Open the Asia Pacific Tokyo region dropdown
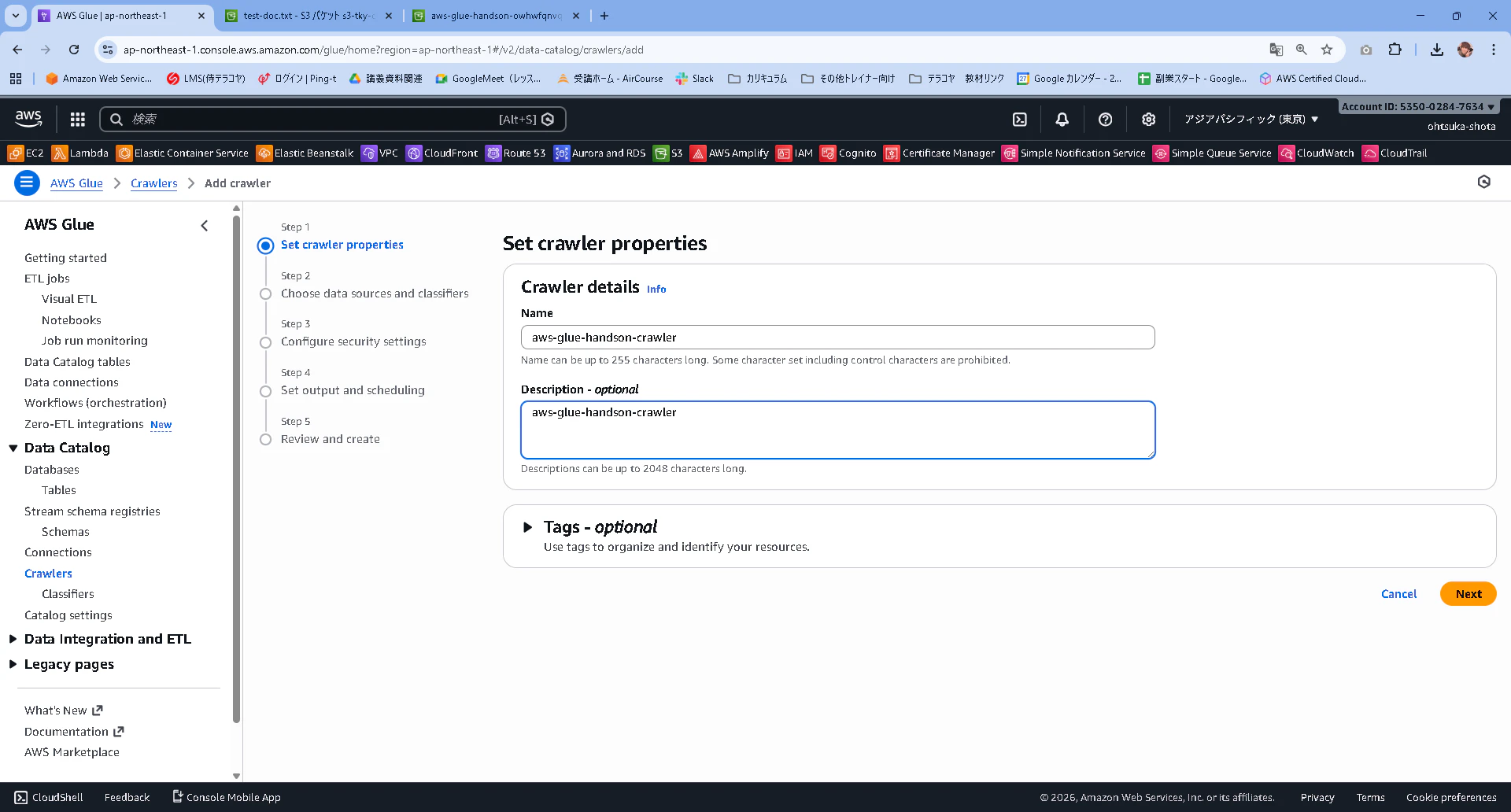1511x812 pixels. pos(1251,119)
